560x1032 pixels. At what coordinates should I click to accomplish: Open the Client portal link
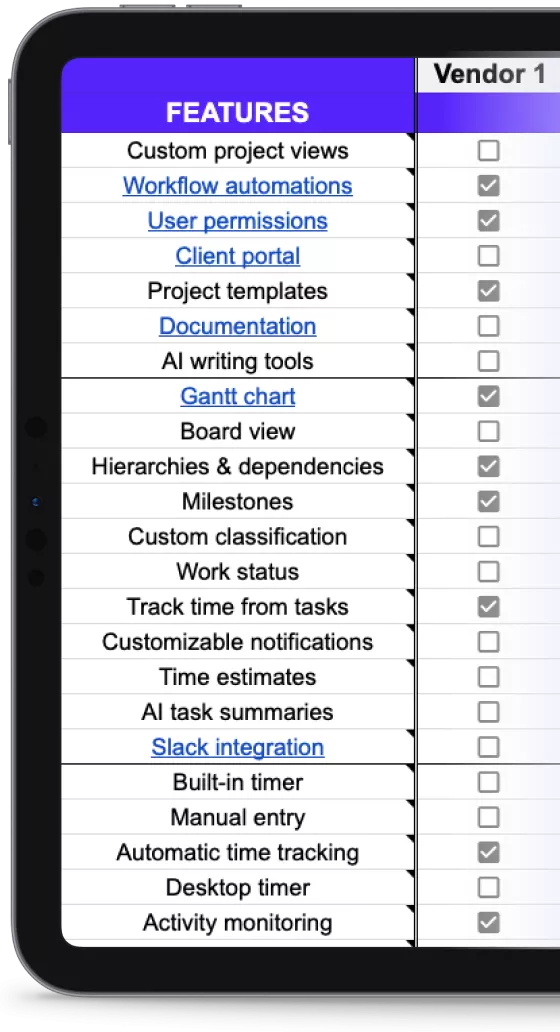pyautogui.click(x=238, y=256)
